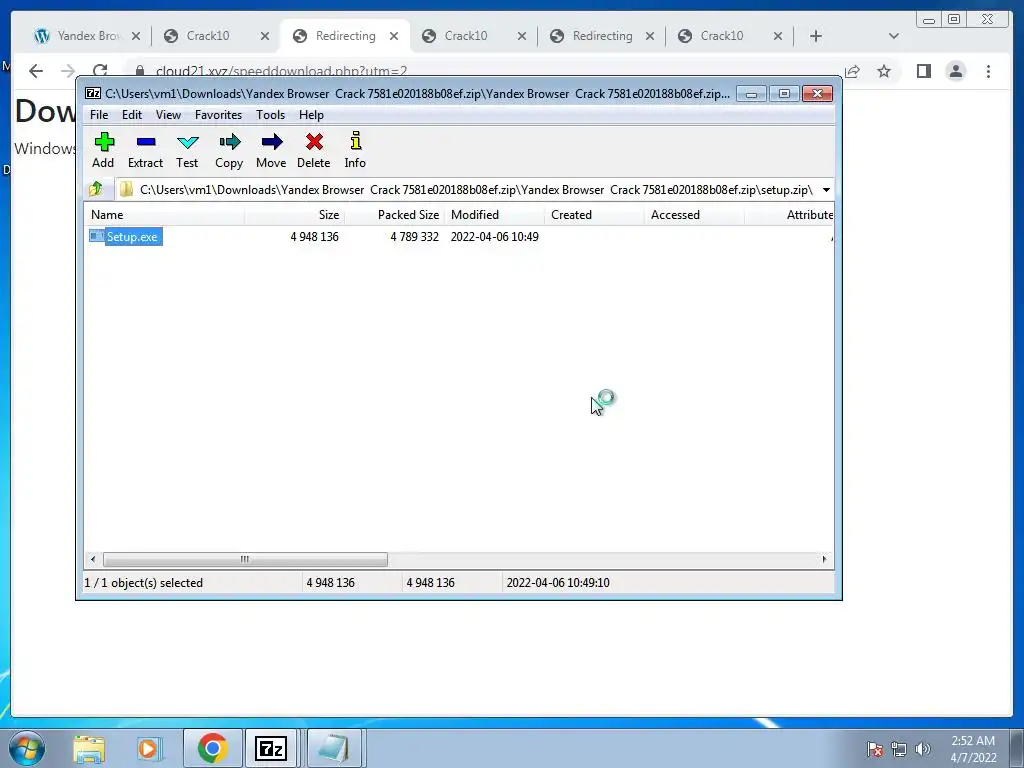The image size is (1024, 768).
Task: Click the Extract toolbar icon
Action: [x=145, y=150]
